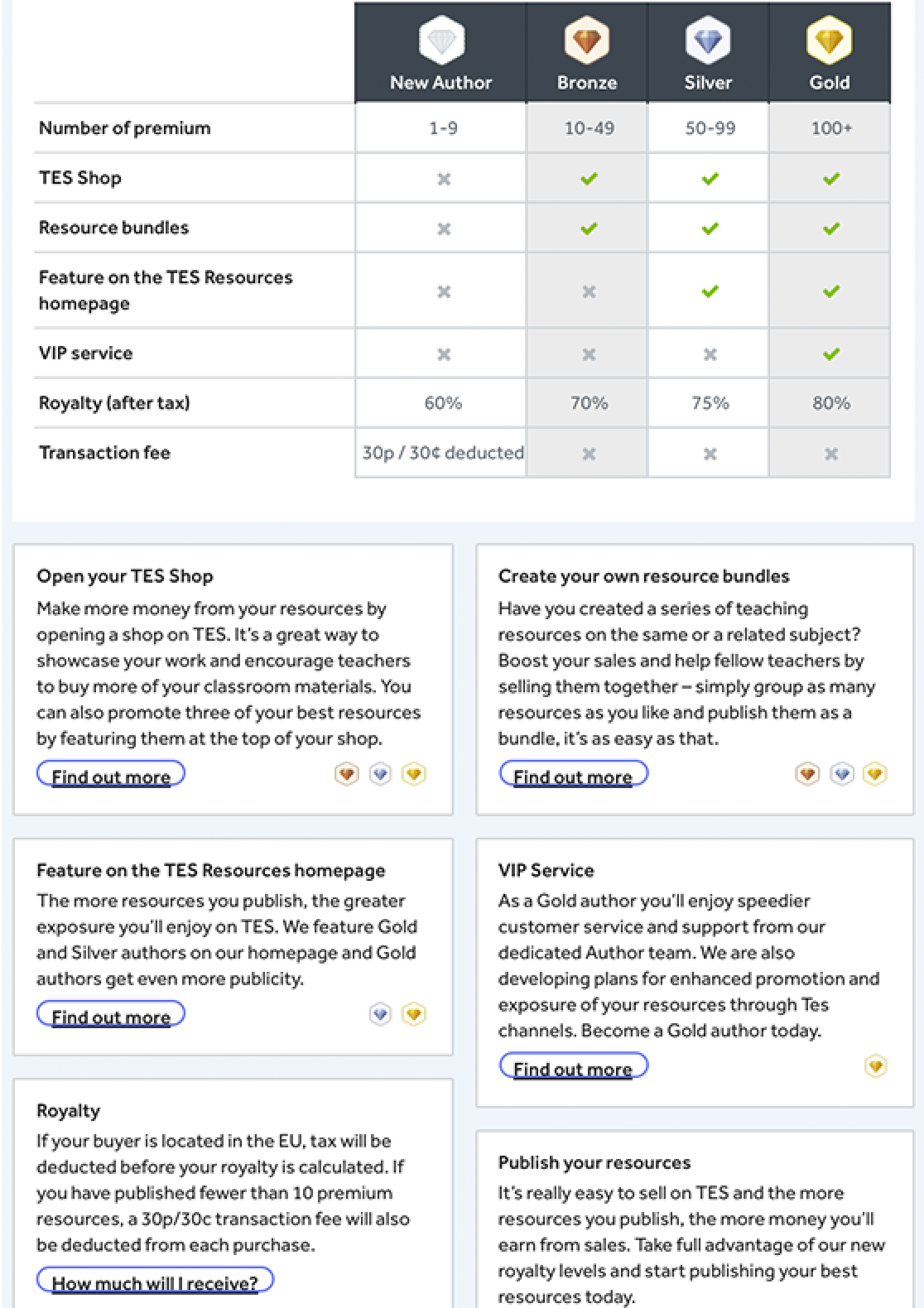Click the How much will I receive link
The height and width of the screenshot is (1308, 924).
pyautogui.click(x=155, y=1283)
